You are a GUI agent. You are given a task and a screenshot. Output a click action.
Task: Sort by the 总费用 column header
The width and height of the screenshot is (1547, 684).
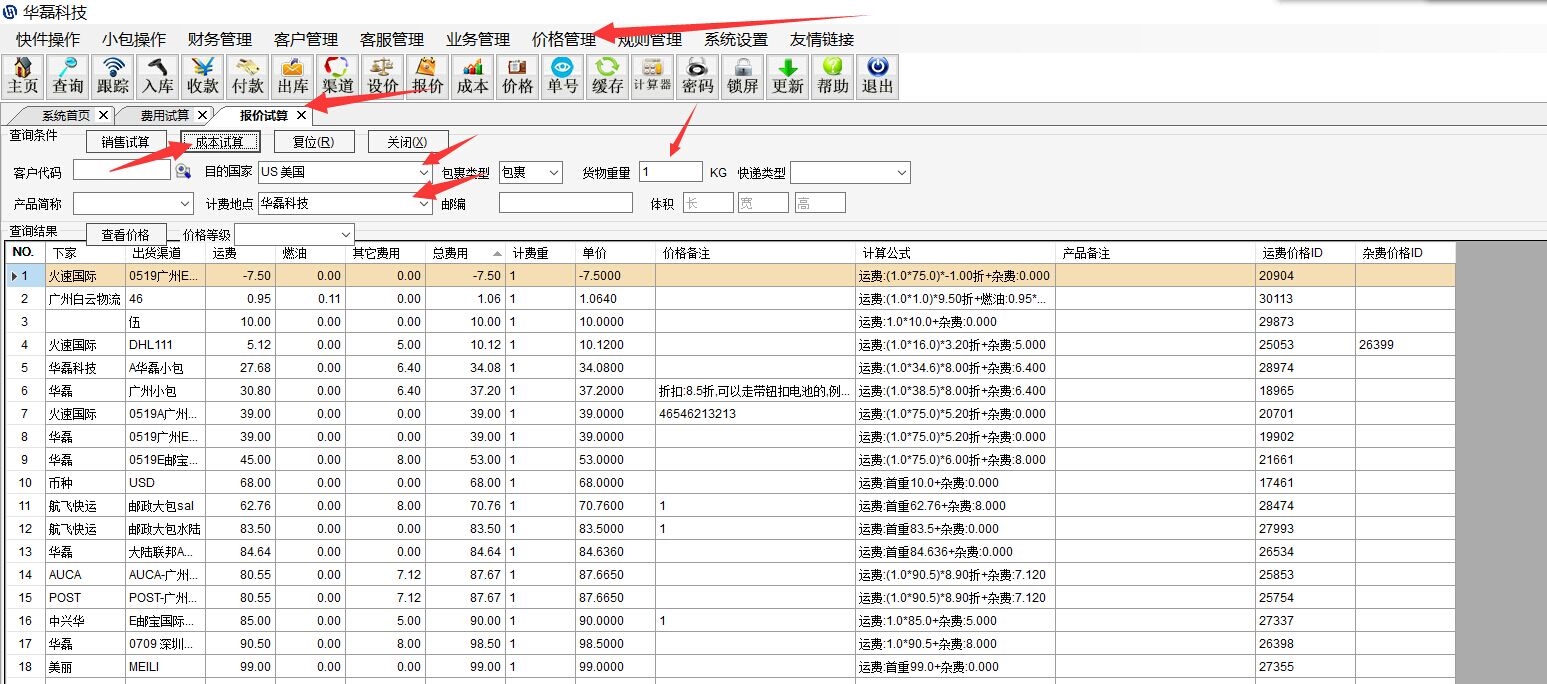(x=464, y=254)
